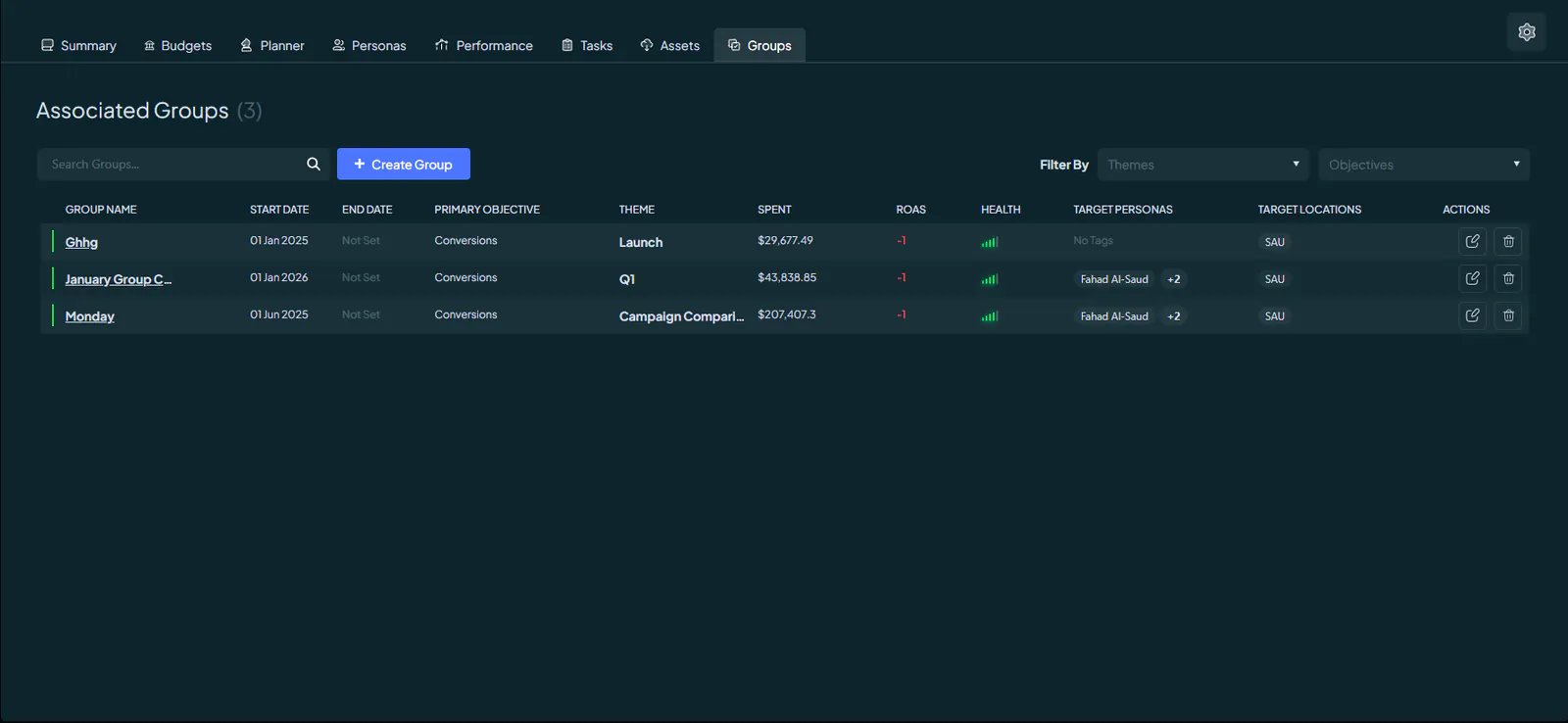Open the Objectives filter dropdown
Viewport: 1568px width, 723px height.
pyautogui.click(x=1424, y=165)
